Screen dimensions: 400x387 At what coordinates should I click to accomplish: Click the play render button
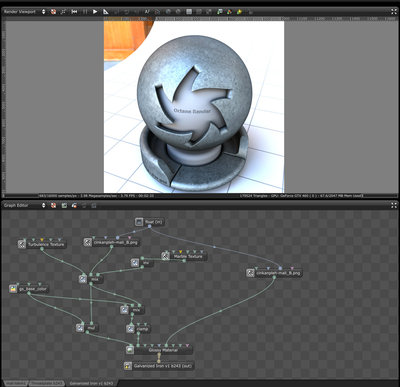pos(95,12)
